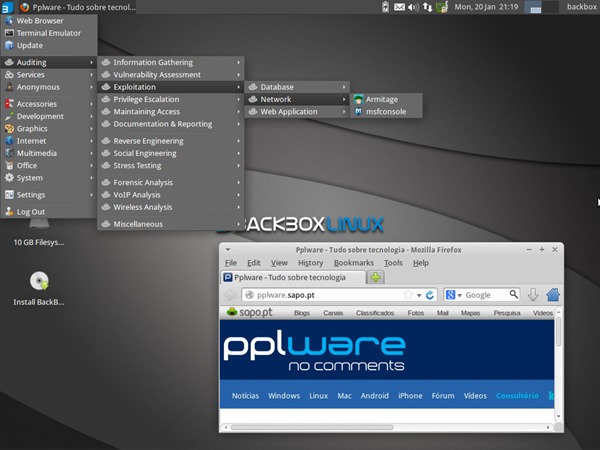Open the backbox user menu in panel

pyautogui.click(x=582, y=7)
